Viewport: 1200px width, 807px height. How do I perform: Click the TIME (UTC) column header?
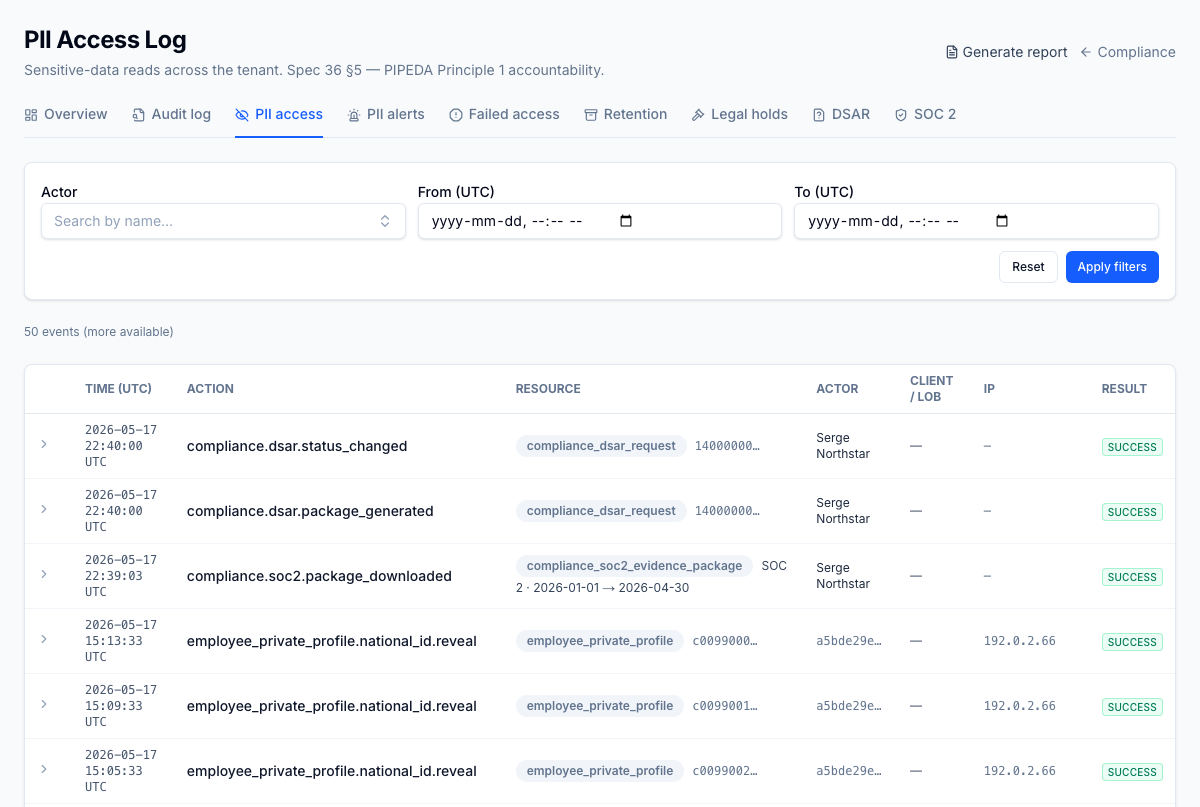point(118,389)
